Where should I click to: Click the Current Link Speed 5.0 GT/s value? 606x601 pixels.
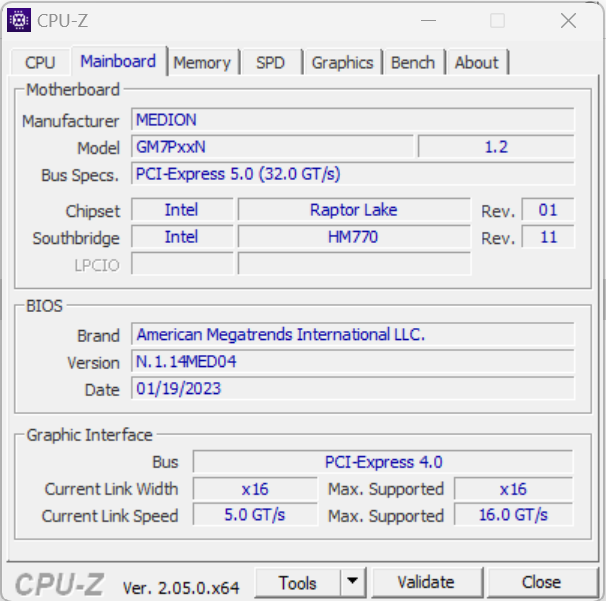[x=255, y=515]
